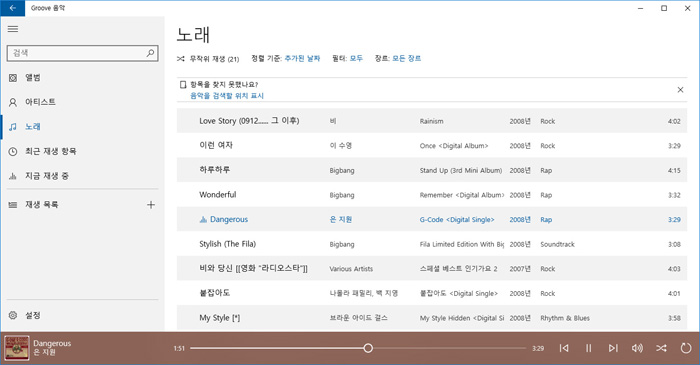Click album Stand Up (3rd Mini Album)
The image size is (700, 365).
coord(461,170)
